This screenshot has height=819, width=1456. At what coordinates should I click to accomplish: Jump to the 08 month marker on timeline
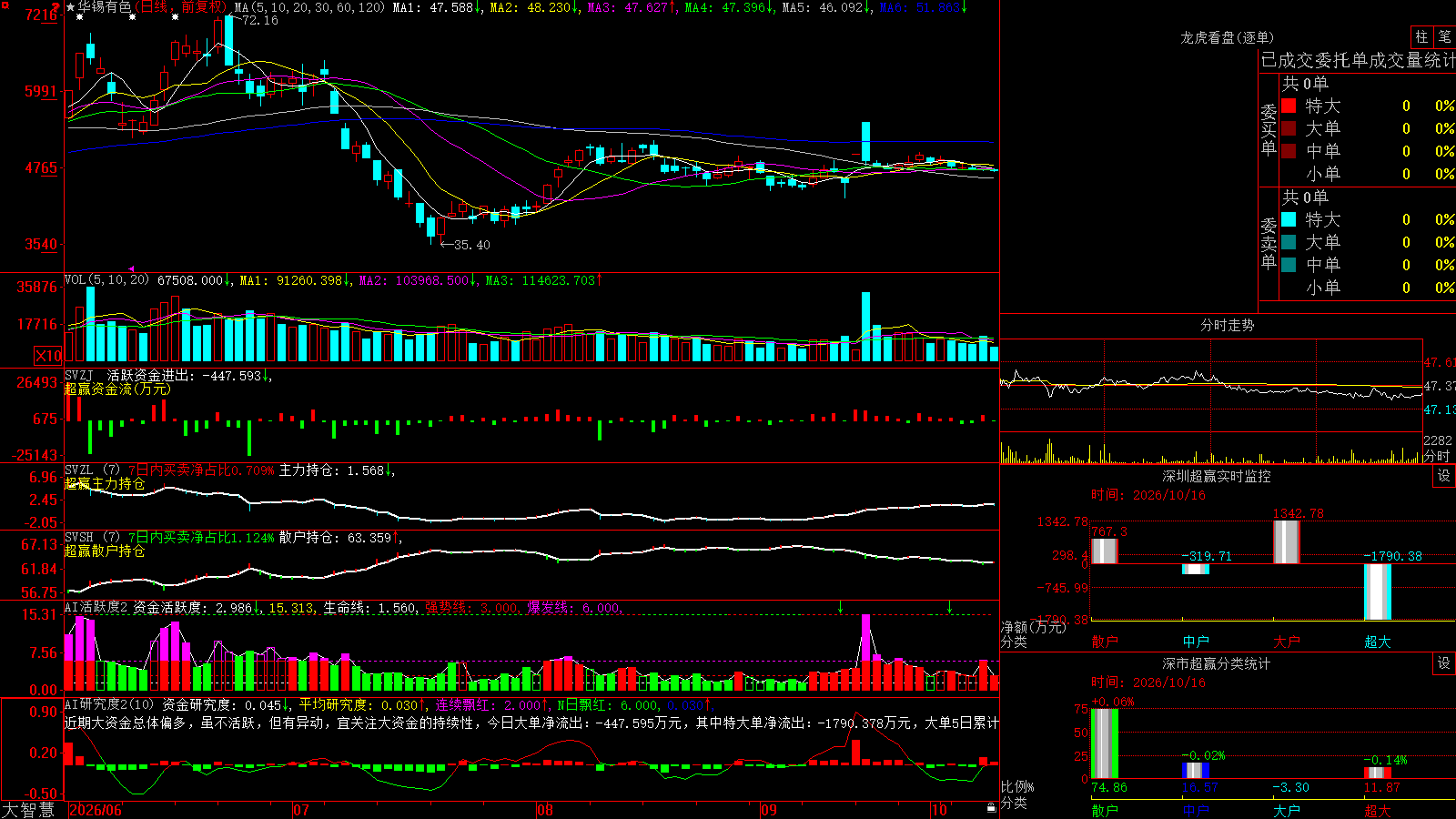[x=545, y=810]
